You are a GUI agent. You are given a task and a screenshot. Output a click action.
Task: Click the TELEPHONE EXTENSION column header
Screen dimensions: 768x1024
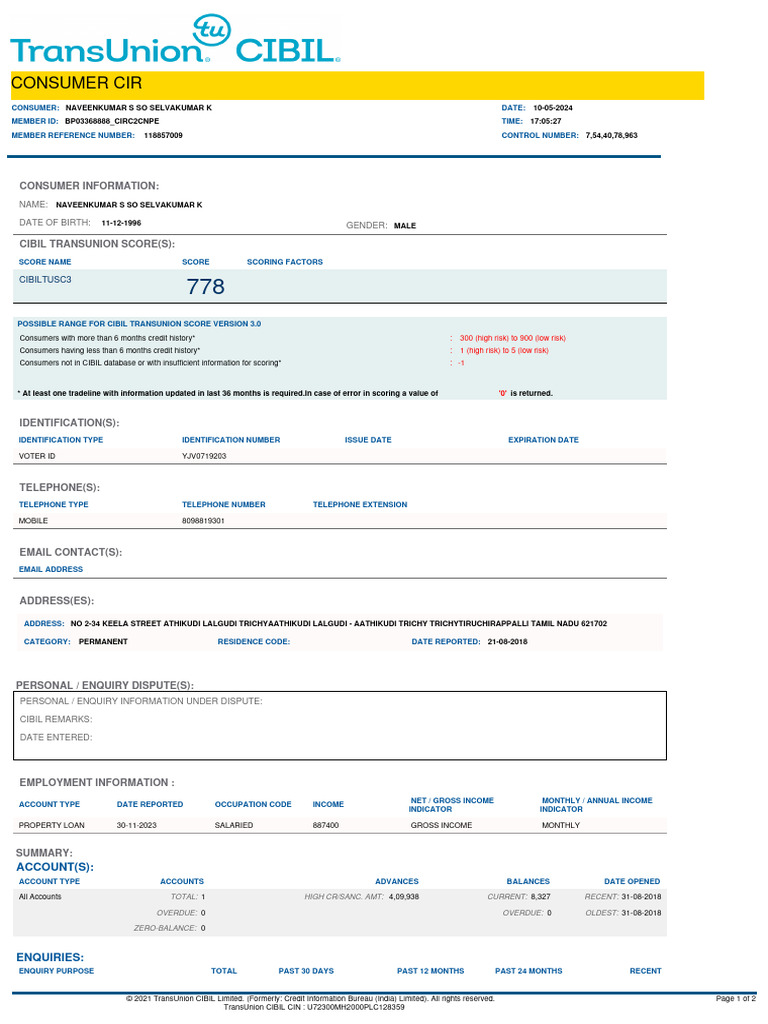click(360, 505)
